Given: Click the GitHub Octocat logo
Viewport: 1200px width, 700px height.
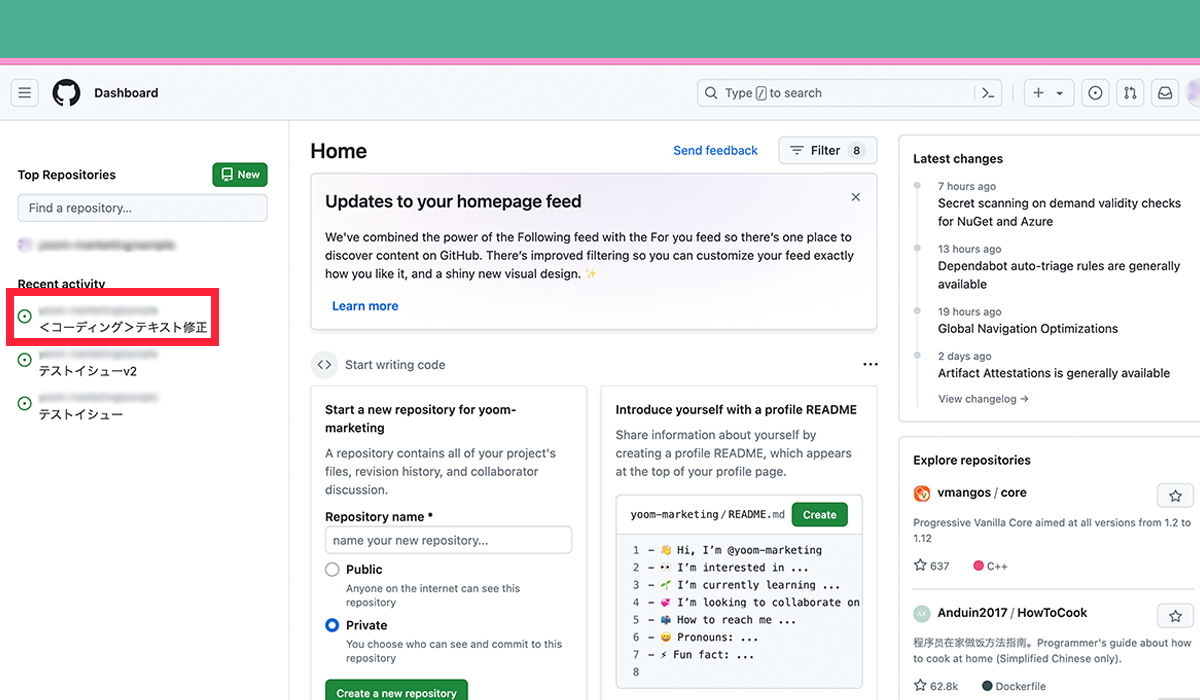Looking at the screenshot, I should (x=66, y=93).
